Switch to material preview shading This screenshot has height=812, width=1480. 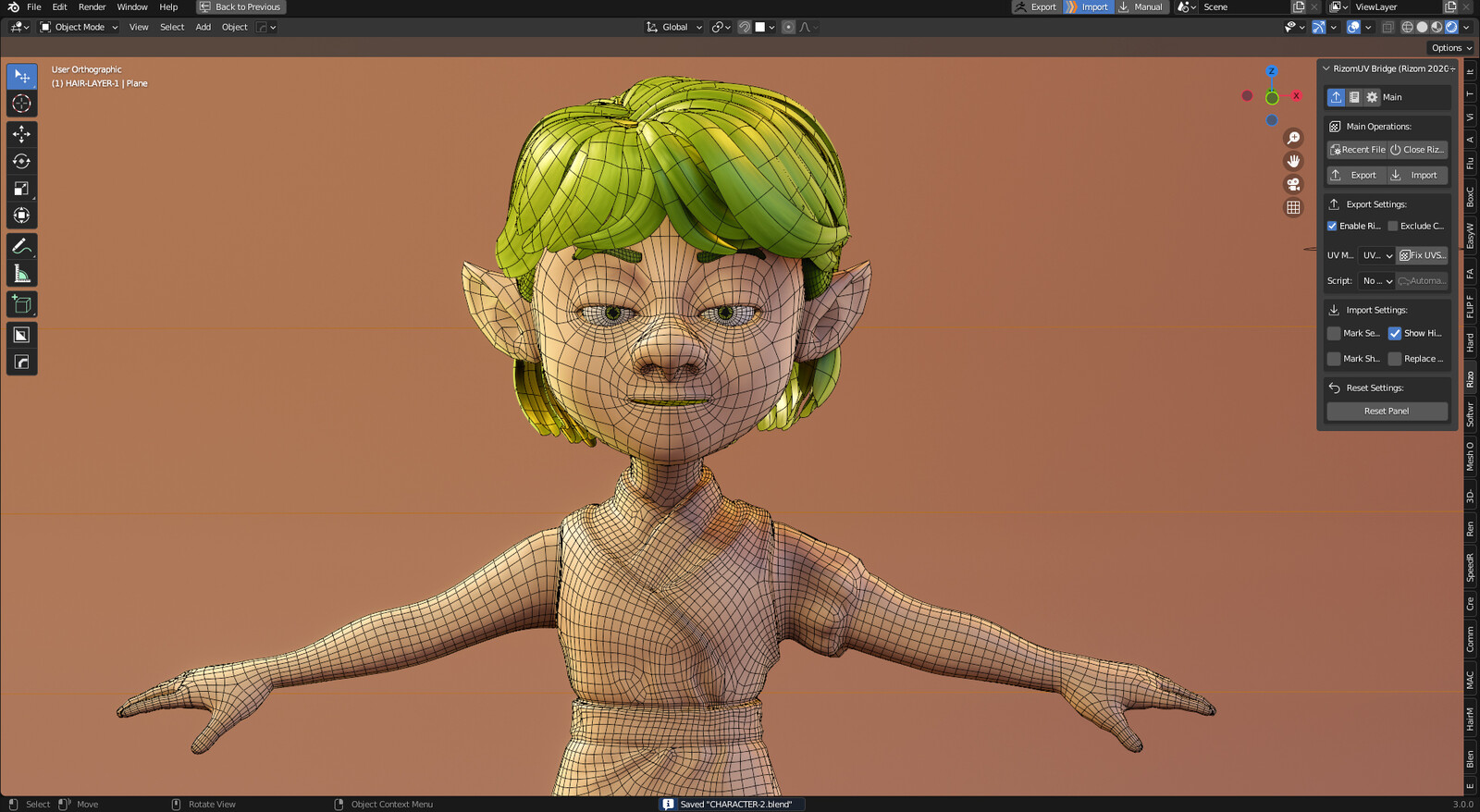(x=1437, y=27)
